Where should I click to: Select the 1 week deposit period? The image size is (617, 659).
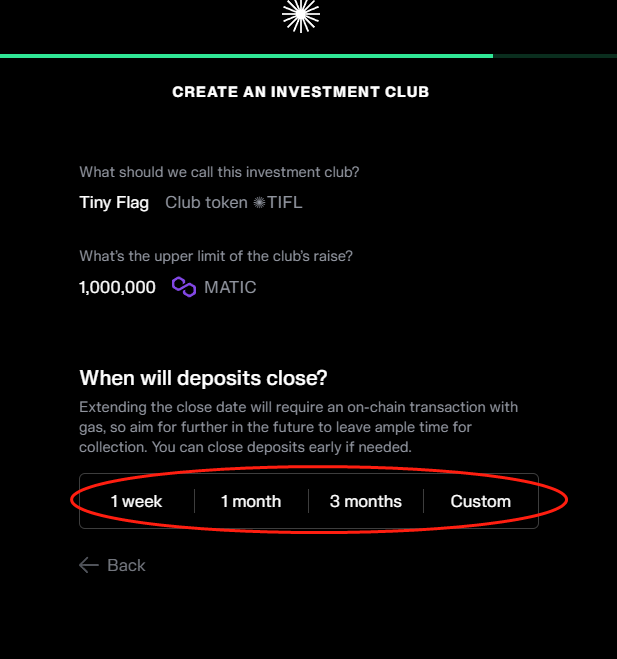137,501
